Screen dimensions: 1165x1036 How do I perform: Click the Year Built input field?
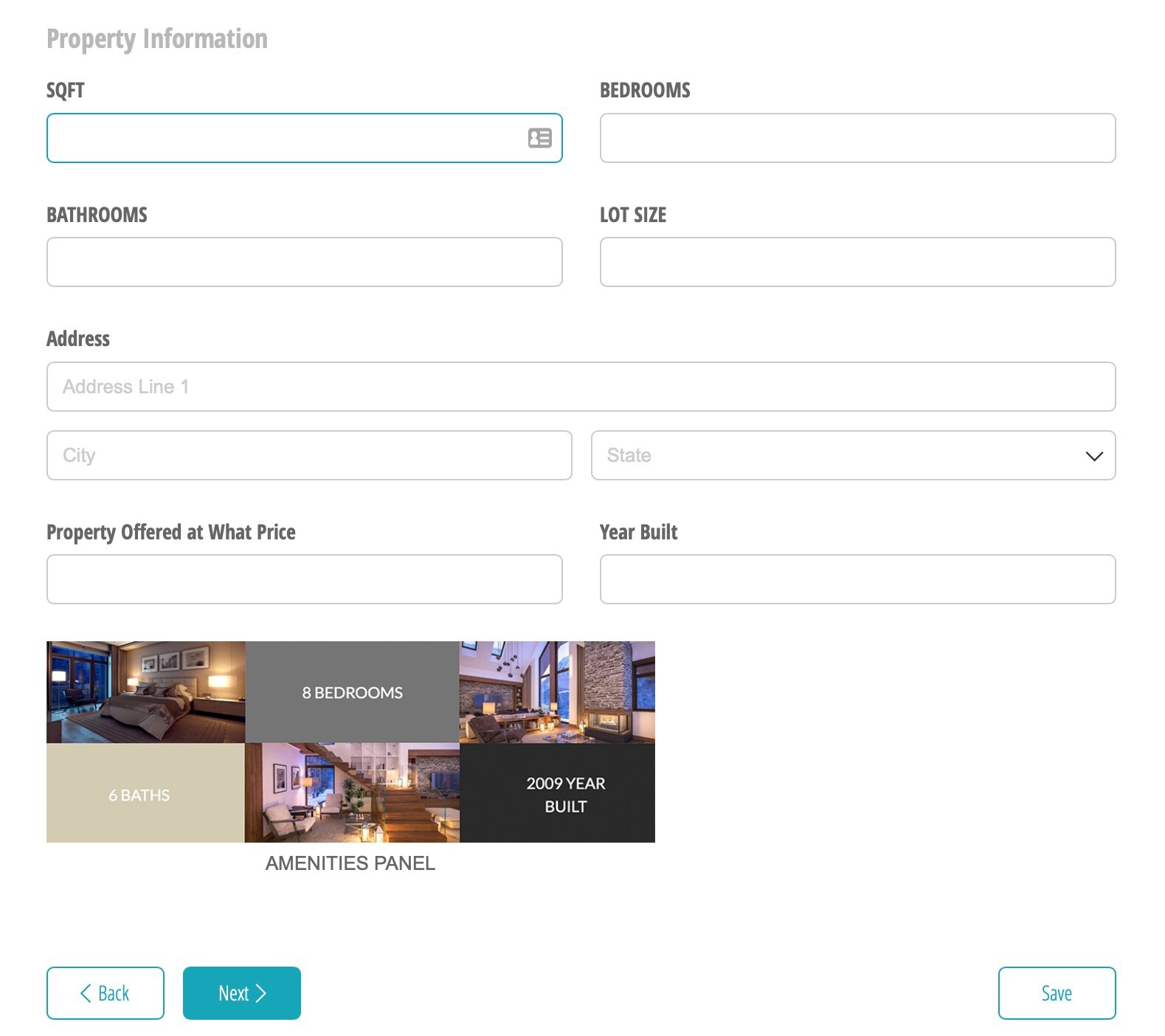click(x=857, y=579)
